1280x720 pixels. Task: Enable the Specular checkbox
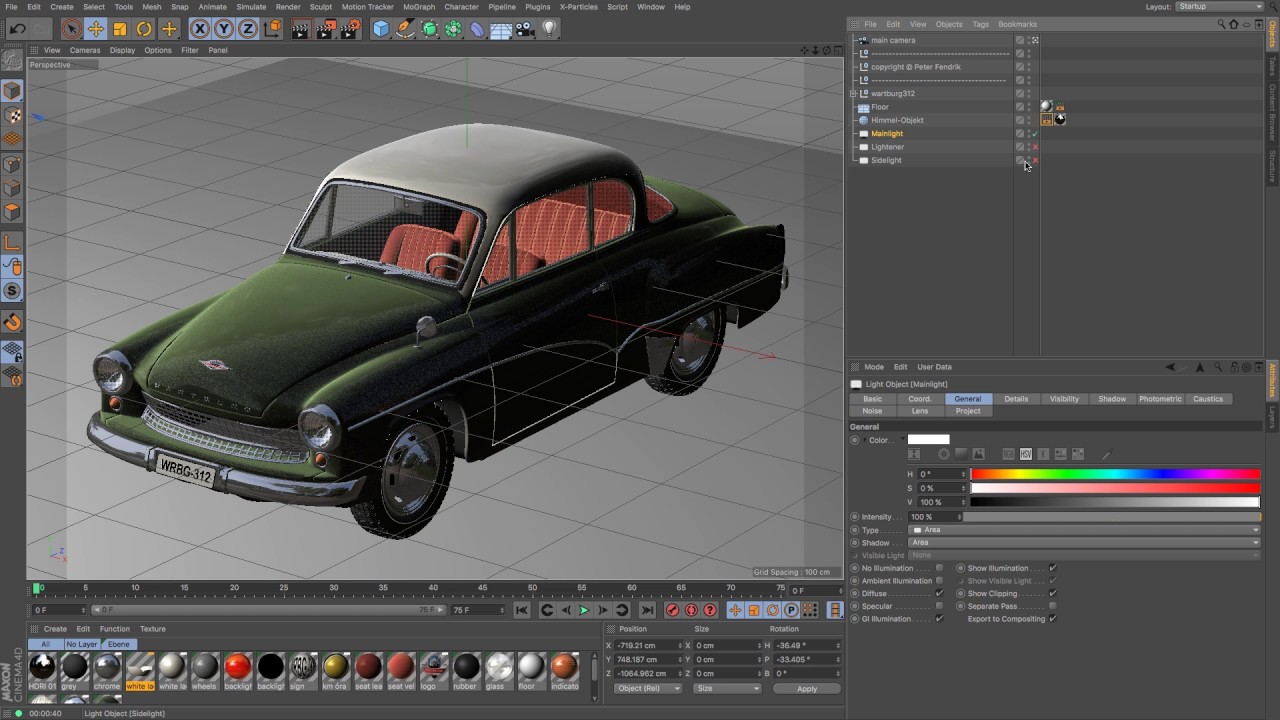(x=939, y=606)
